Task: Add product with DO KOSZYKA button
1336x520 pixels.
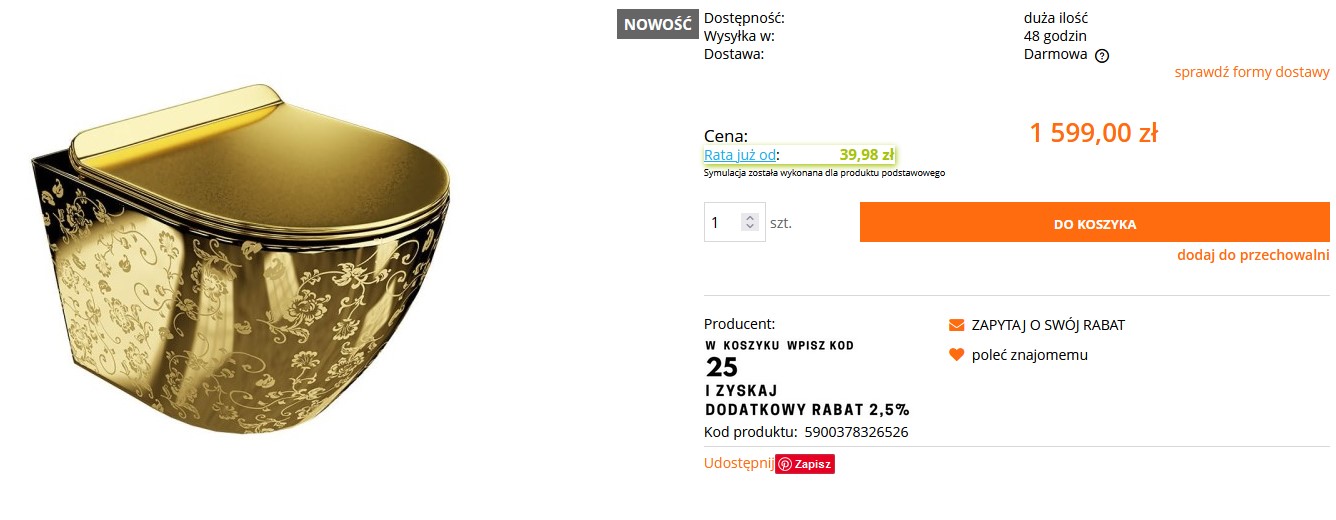Action: coord(1094,222)
